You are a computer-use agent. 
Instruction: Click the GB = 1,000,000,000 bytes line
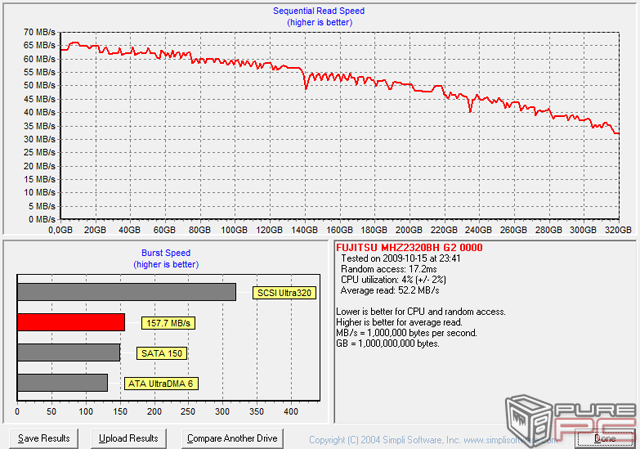388,343
